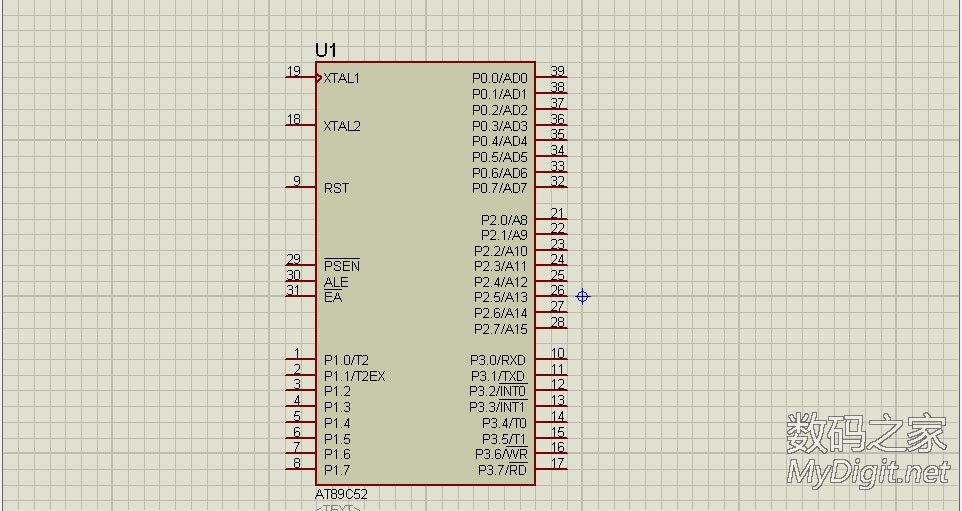Select the P2.7/A15 pin 28

point(552,329)
